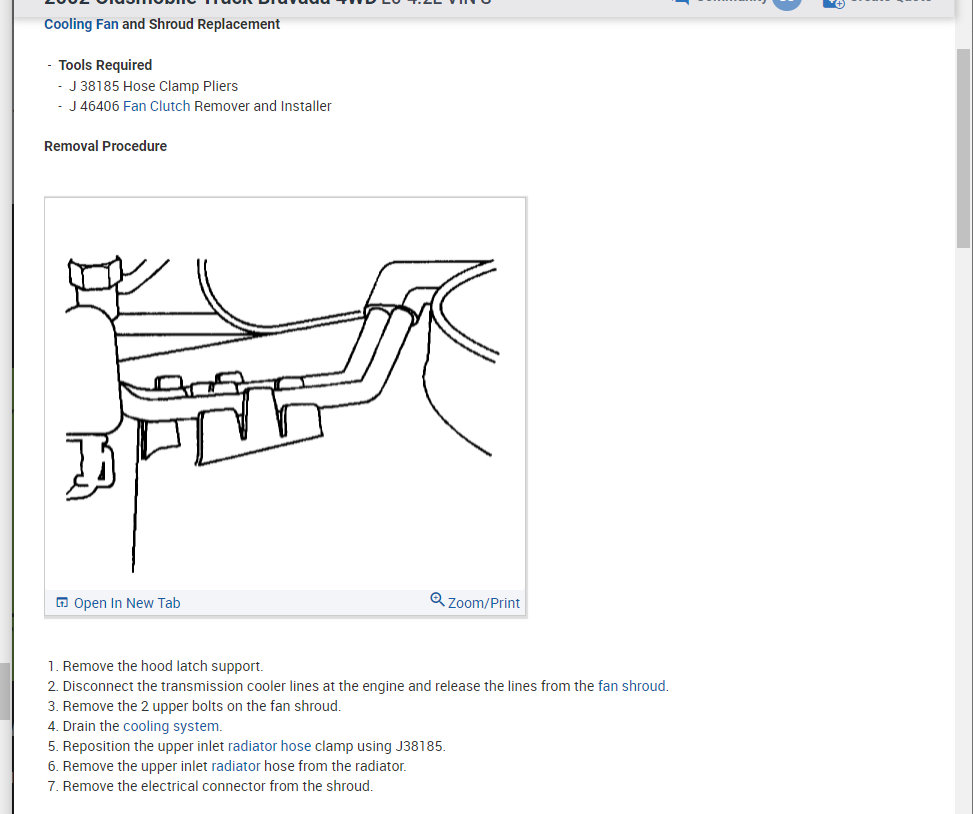Click the Tools Required heading

(105, 65)
